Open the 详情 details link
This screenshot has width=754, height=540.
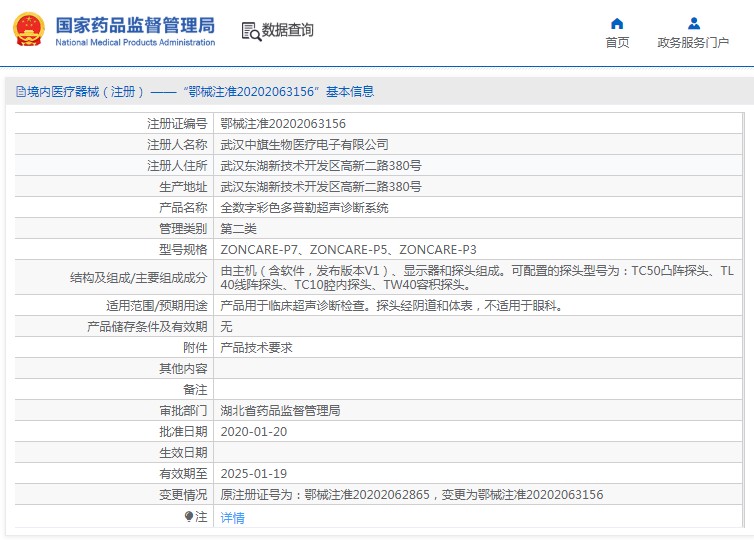232,517
